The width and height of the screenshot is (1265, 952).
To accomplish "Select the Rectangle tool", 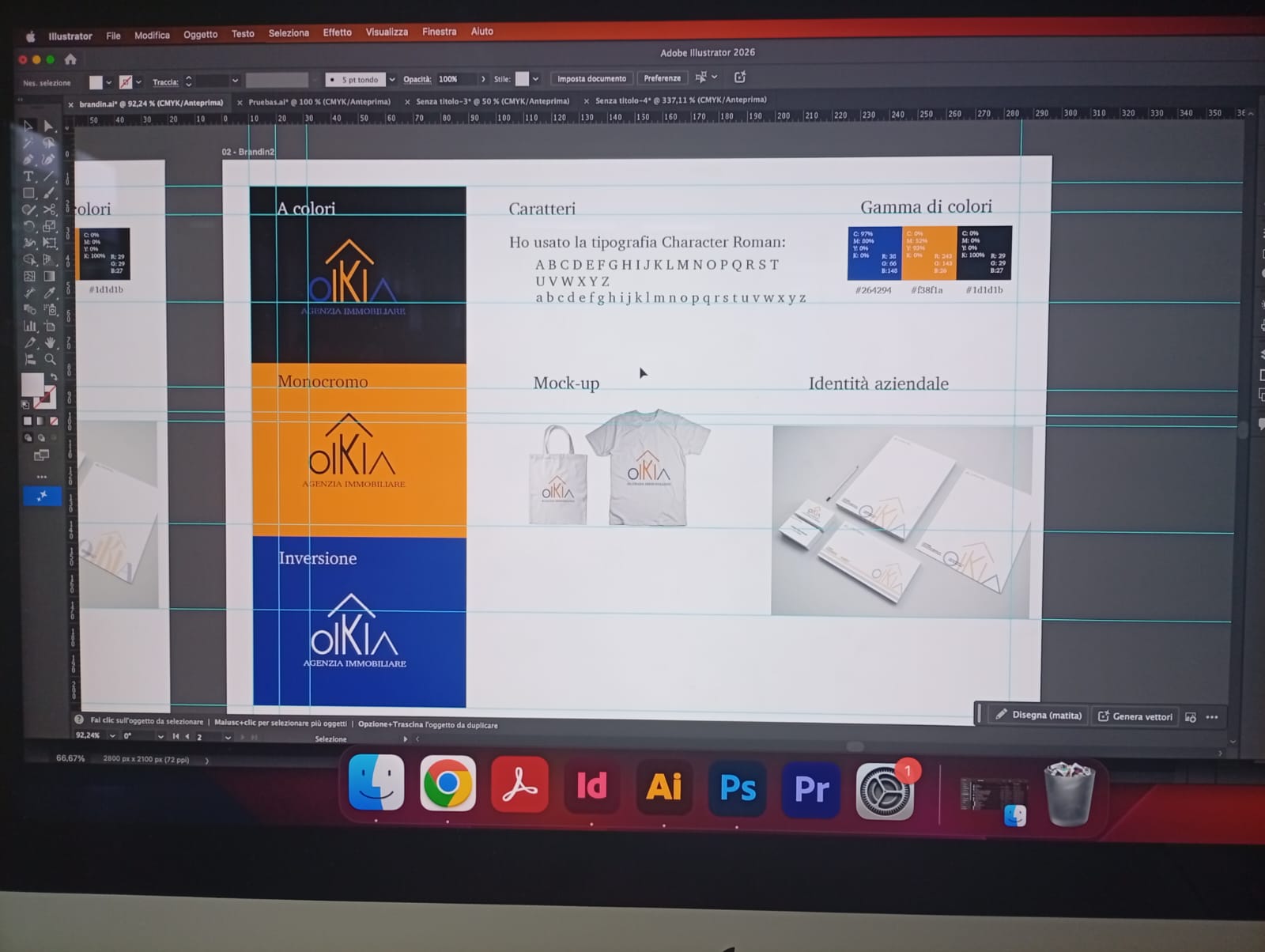I will coord(28,193).
